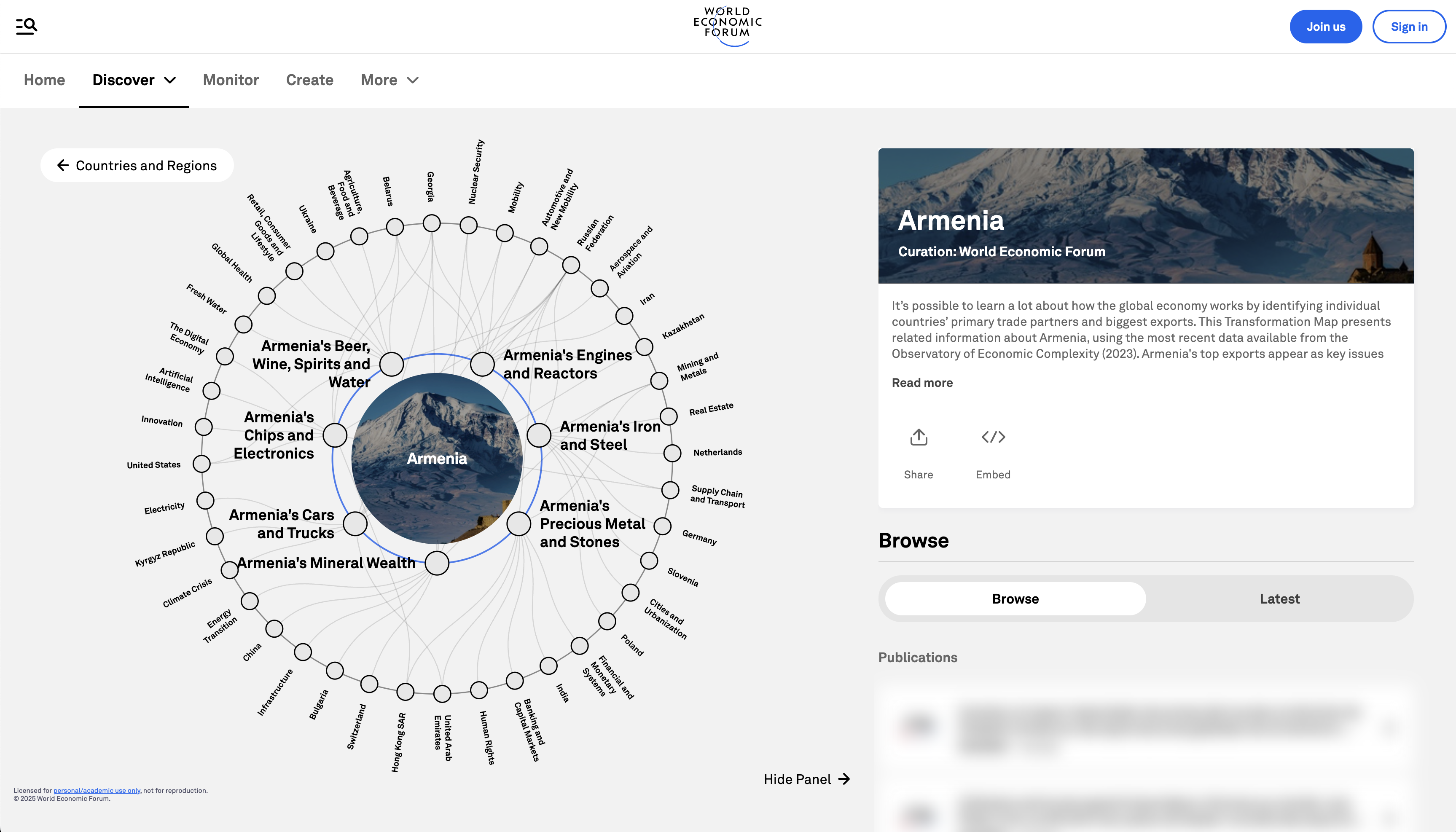Expand the More dropdown chevron

[413, 80]
